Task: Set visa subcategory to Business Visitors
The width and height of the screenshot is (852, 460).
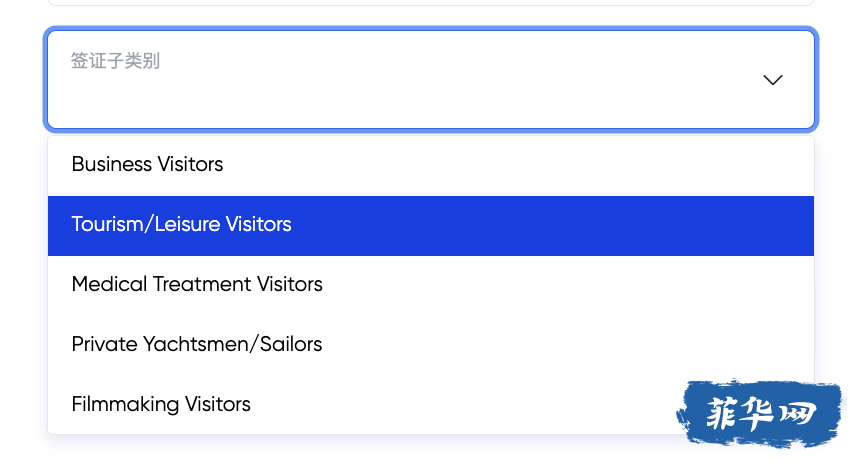Action: [x=431, y=165]
